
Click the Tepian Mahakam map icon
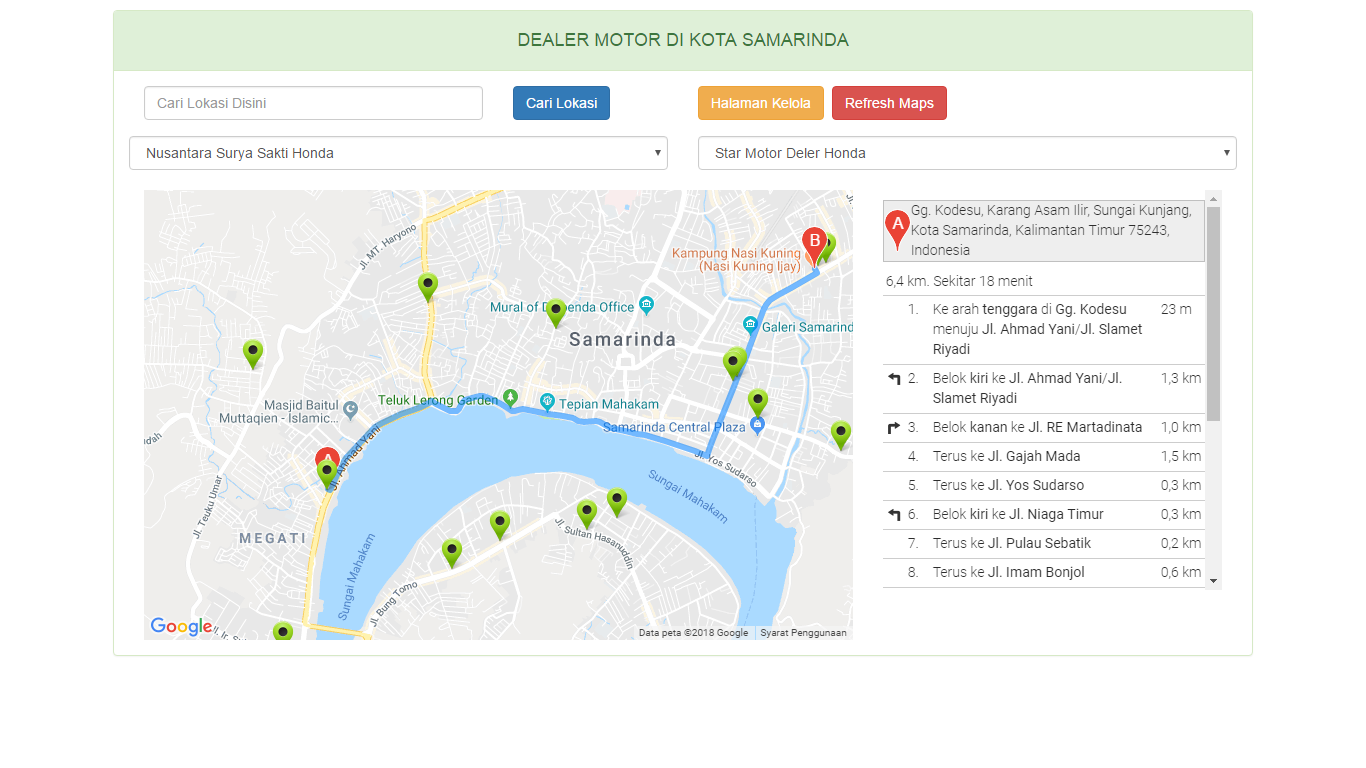click(547, 402)
